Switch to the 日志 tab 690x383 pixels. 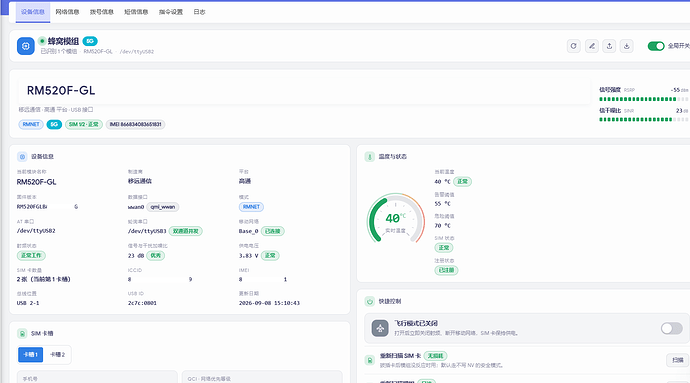(x=199, y=12)
